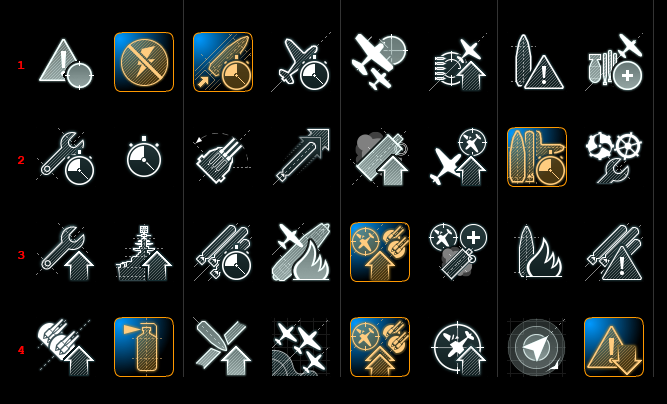Select the torpedo tubes with warning triangle skill
Screen dimensions: 667x404
tap(614, 253)
